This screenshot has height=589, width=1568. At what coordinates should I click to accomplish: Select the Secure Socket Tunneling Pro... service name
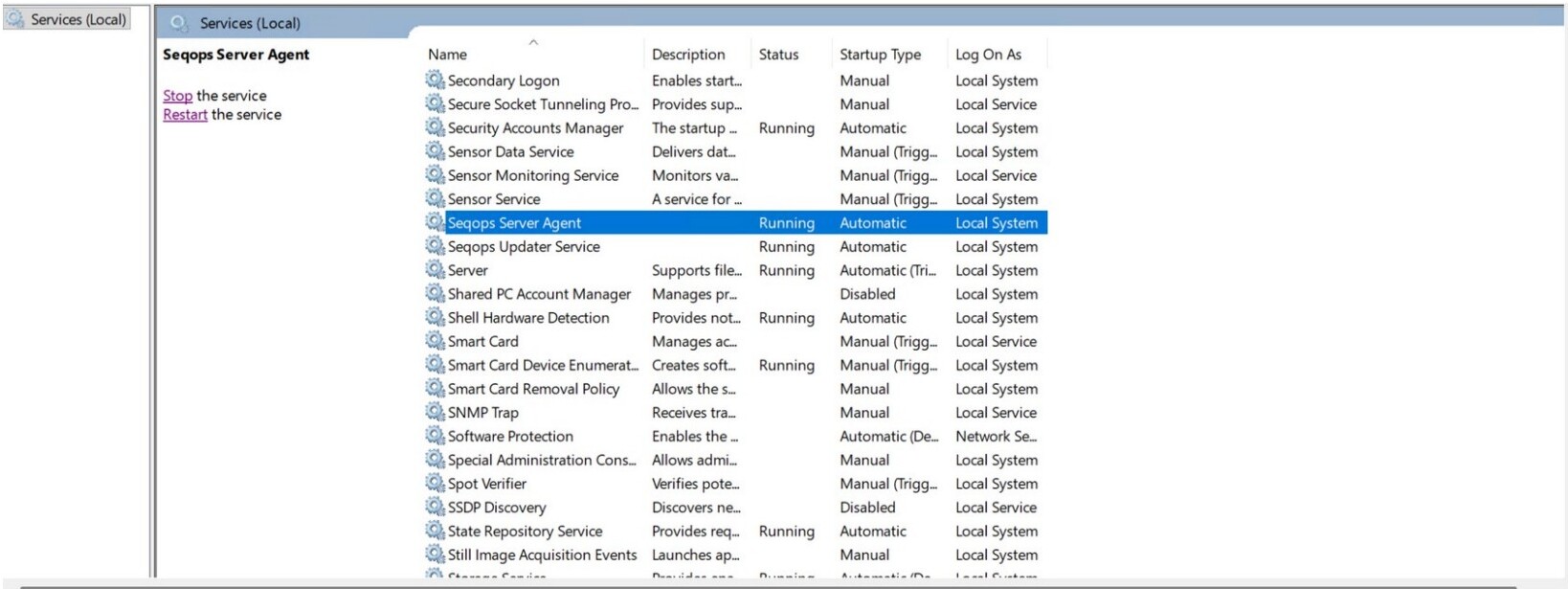(543, 104)
